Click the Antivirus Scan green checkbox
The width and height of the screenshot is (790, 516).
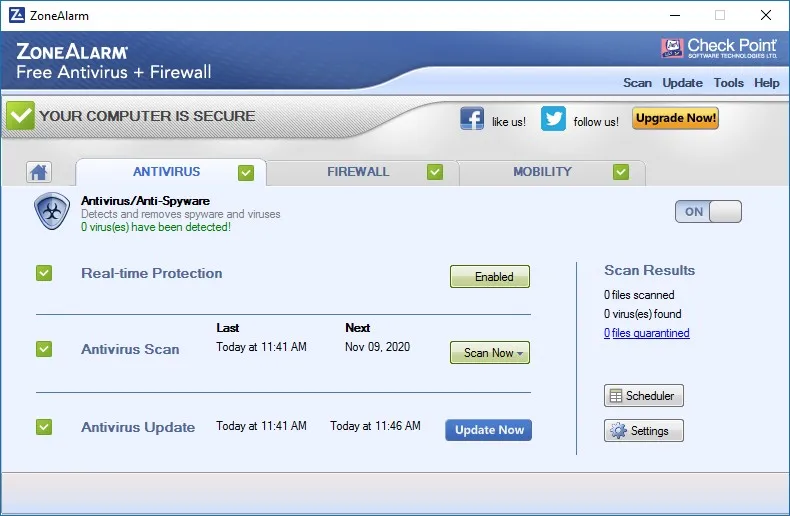click(44, 349)
